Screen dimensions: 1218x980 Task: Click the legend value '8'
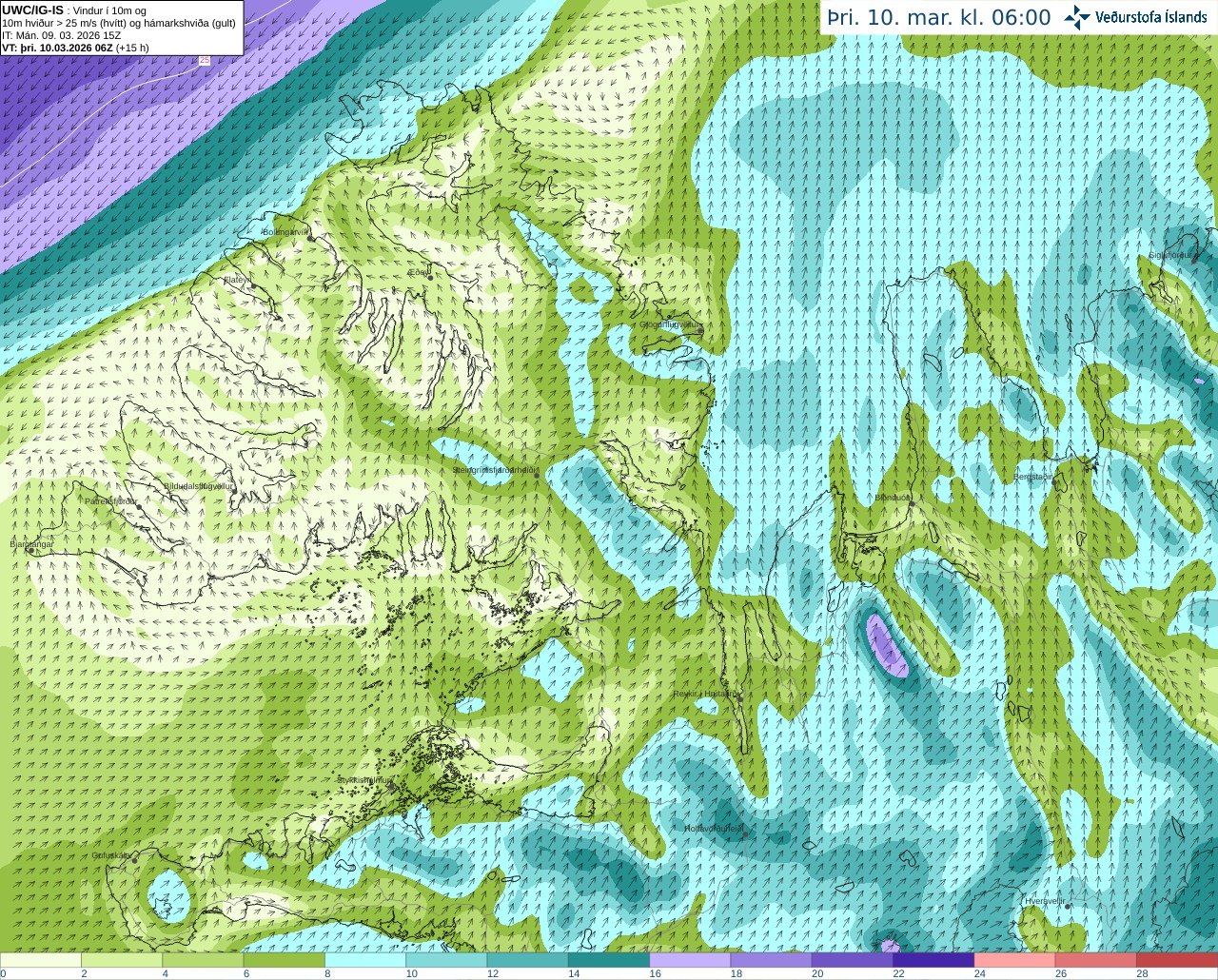(327, 973)
